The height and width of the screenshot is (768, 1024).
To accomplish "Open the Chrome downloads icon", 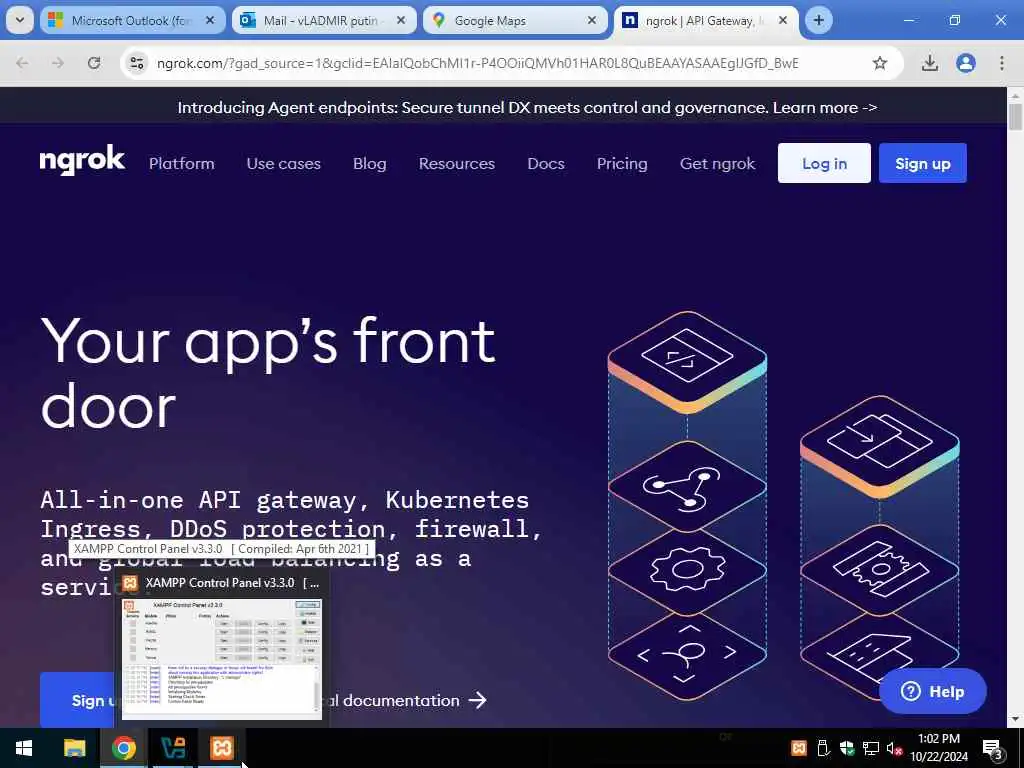I will 930,63.
